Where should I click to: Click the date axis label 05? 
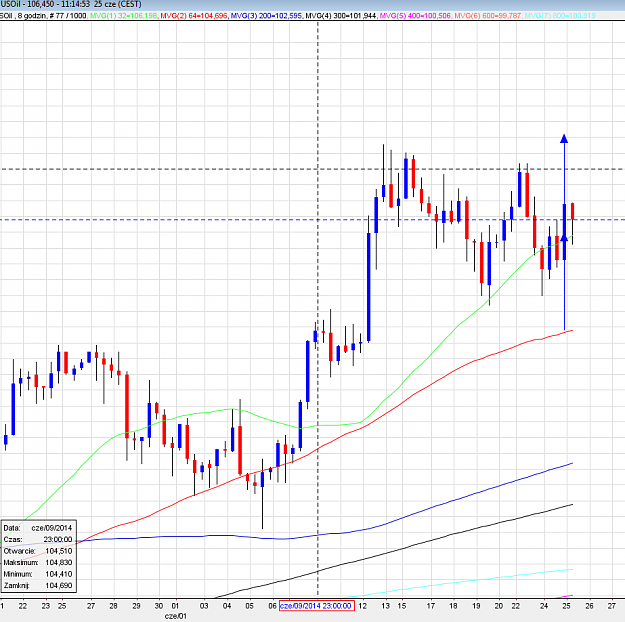tap(250, 606)
